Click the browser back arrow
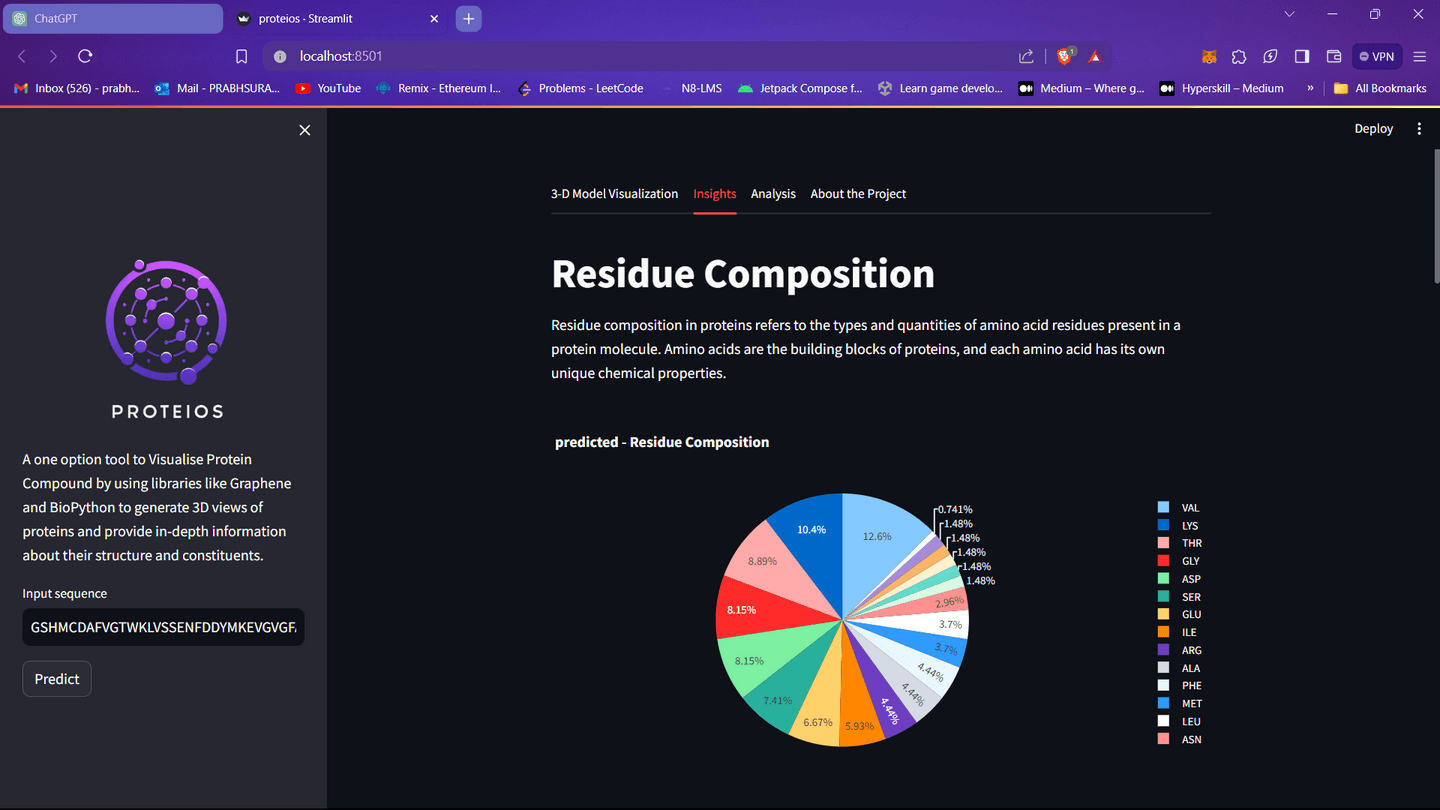This screenshot has height=810, width=1440. pos(22,57)
